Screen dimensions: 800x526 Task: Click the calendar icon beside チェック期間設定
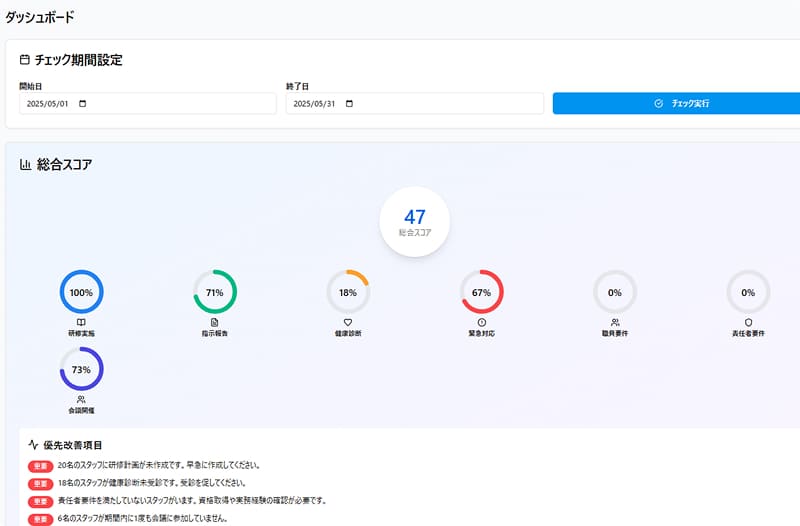(x=25, y=61)
